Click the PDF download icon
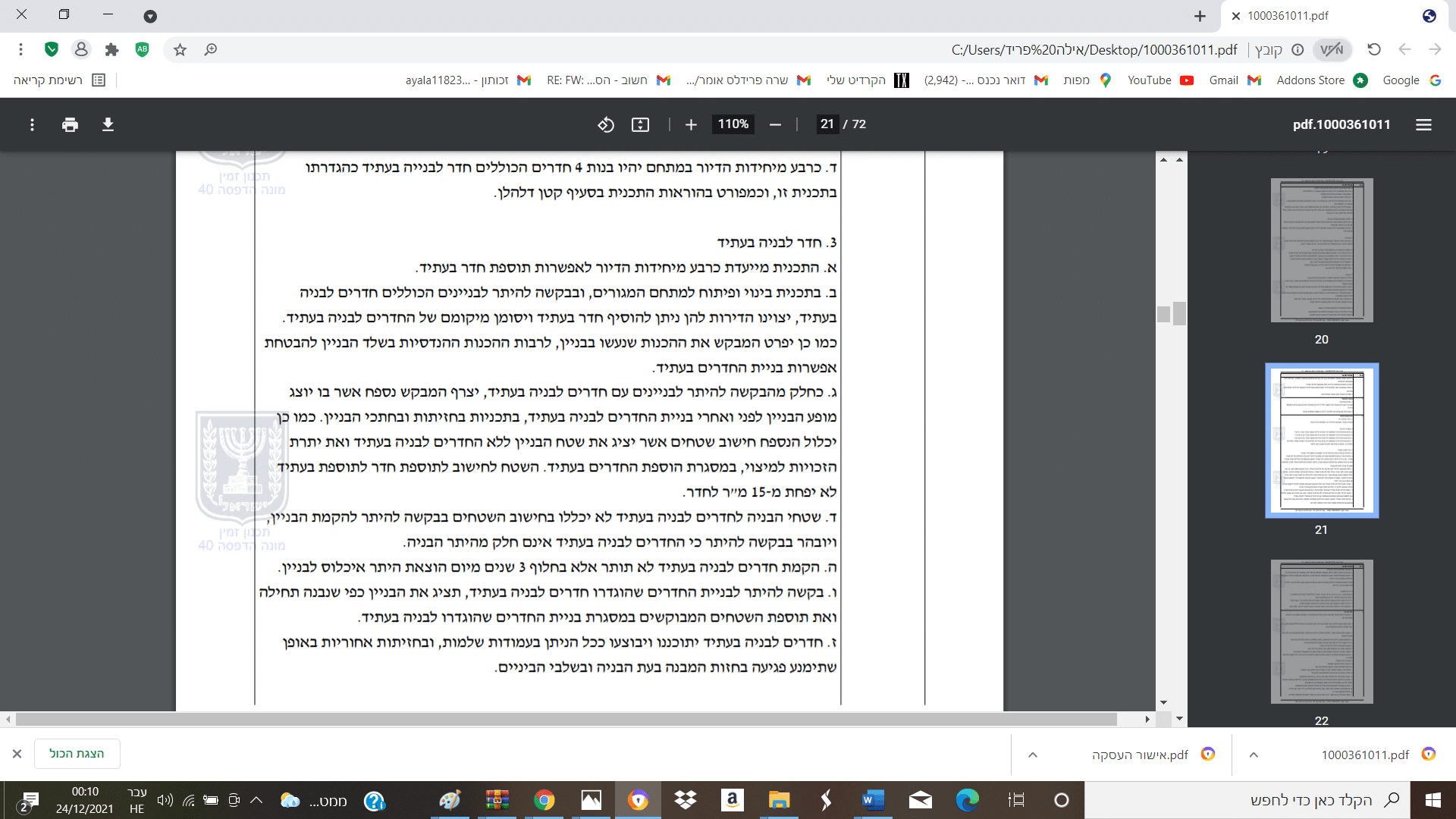 pyautogui.click(x=108, y=124)
